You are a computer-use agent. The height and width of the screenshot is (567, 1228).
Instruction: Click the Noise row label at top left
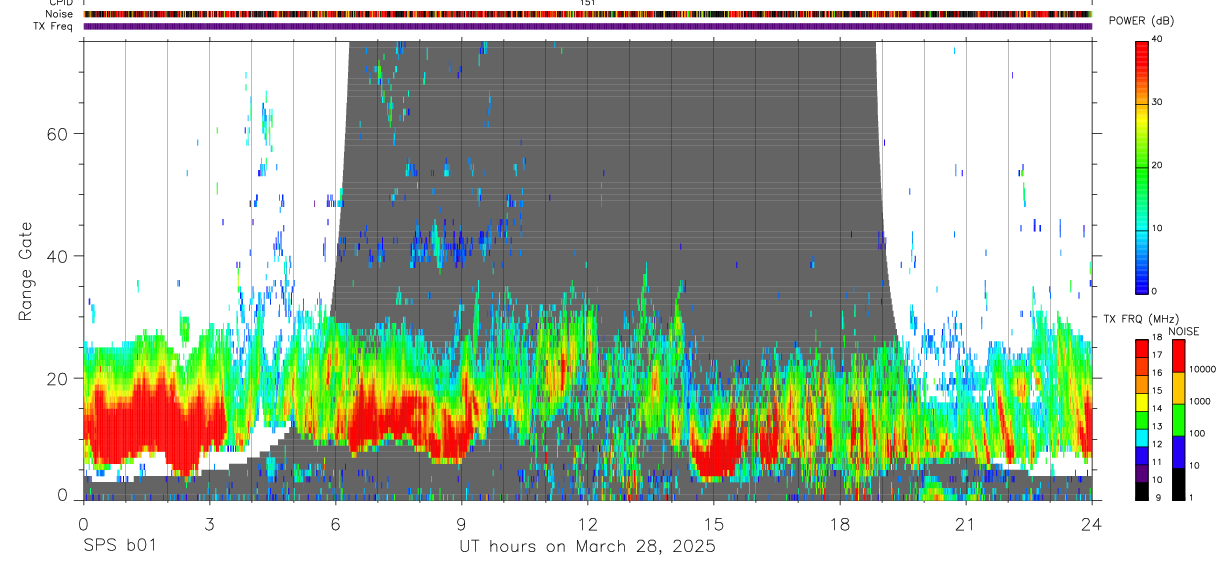pyautogui.click(x=60, y=14)
